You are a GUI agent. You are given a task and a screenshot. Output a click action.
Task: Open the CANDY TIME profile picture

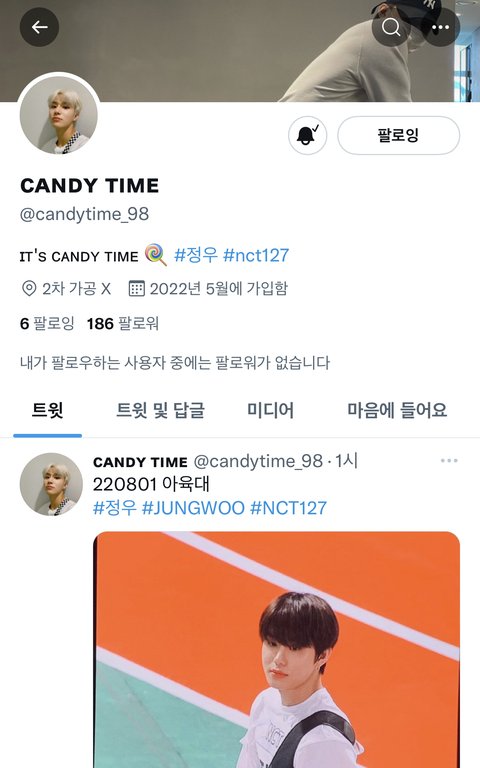pos(59,115)
